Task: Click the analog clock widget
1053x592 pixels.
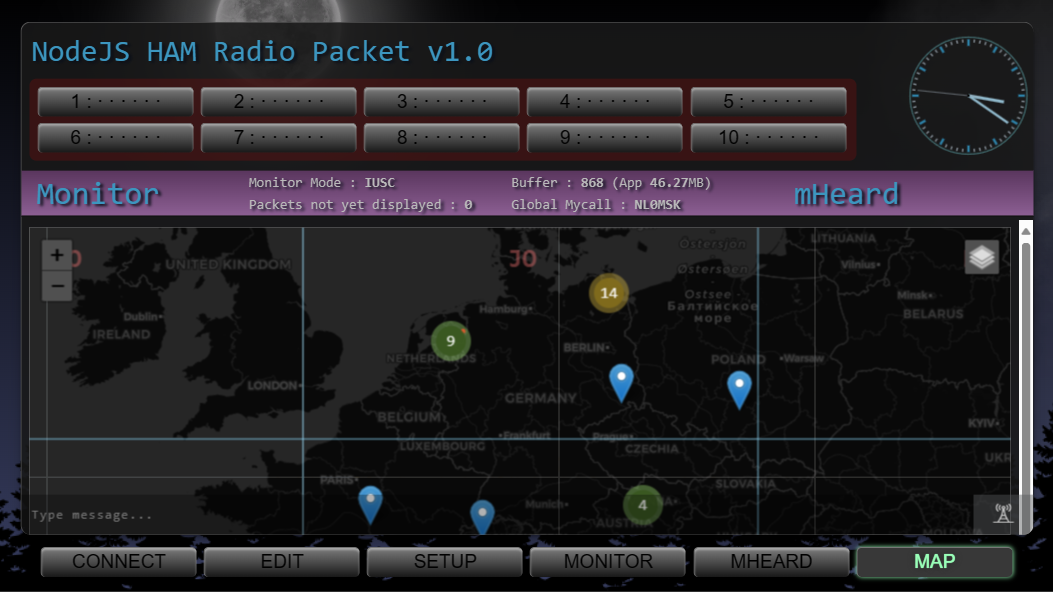Action: tap(968, 95)
